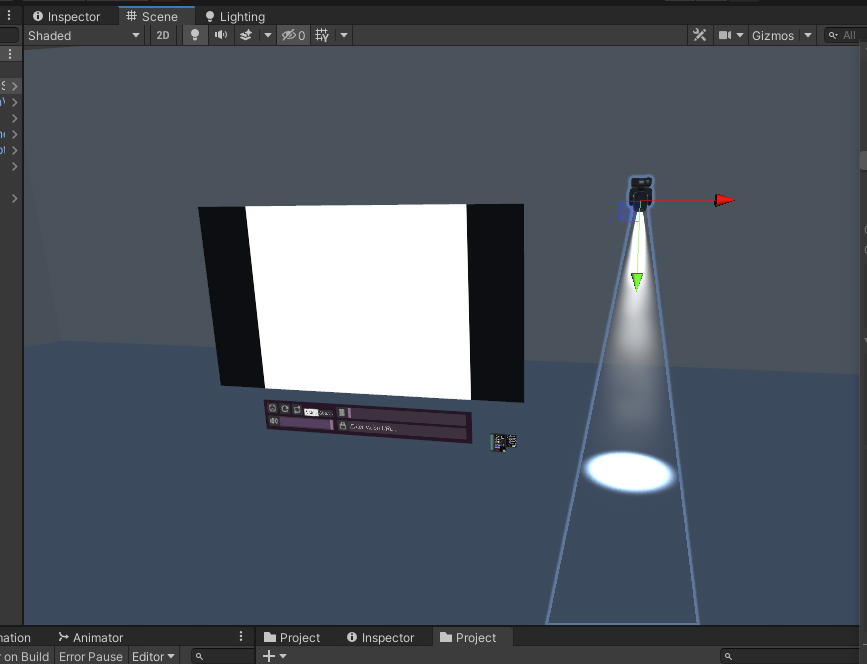Open the Animator tab
The height and width of the screenshot is (664, 867).
[x=91, y=637]
